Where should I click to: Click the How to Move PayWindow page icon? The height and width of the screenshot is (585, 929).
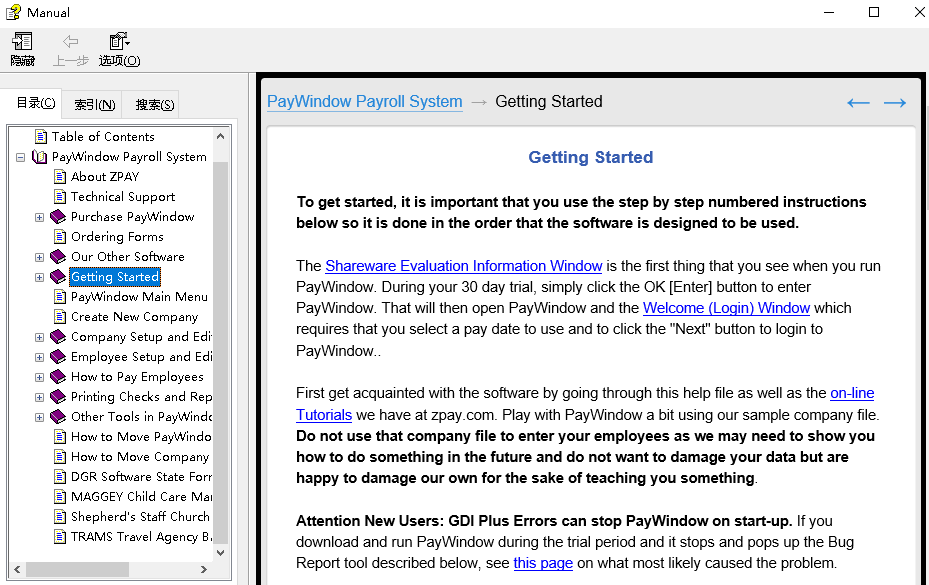coord(60,437)
